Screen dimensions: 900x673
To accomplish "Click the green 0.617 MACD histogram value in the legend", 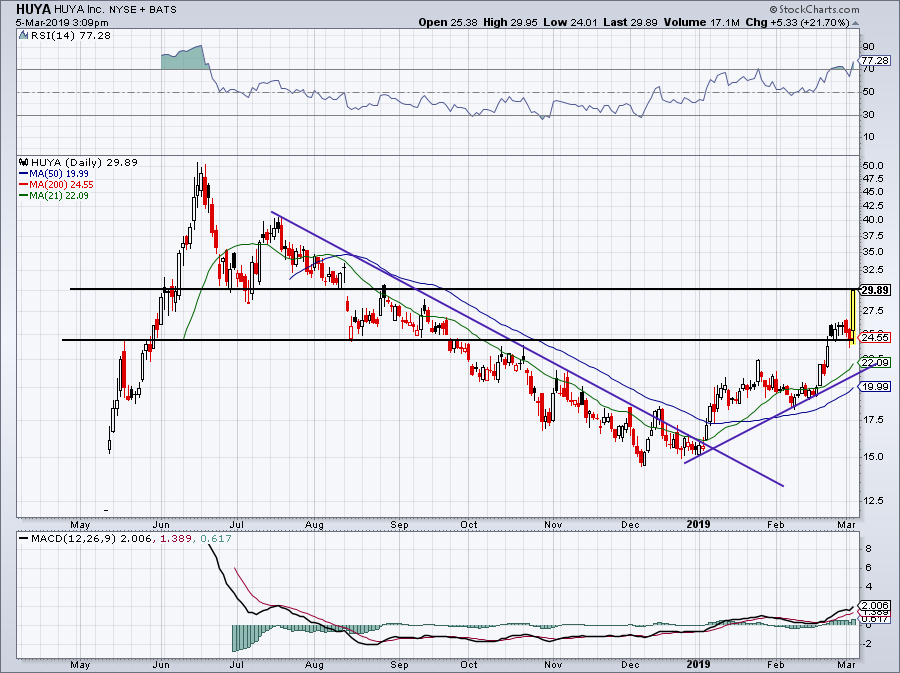I will point(216,538).
